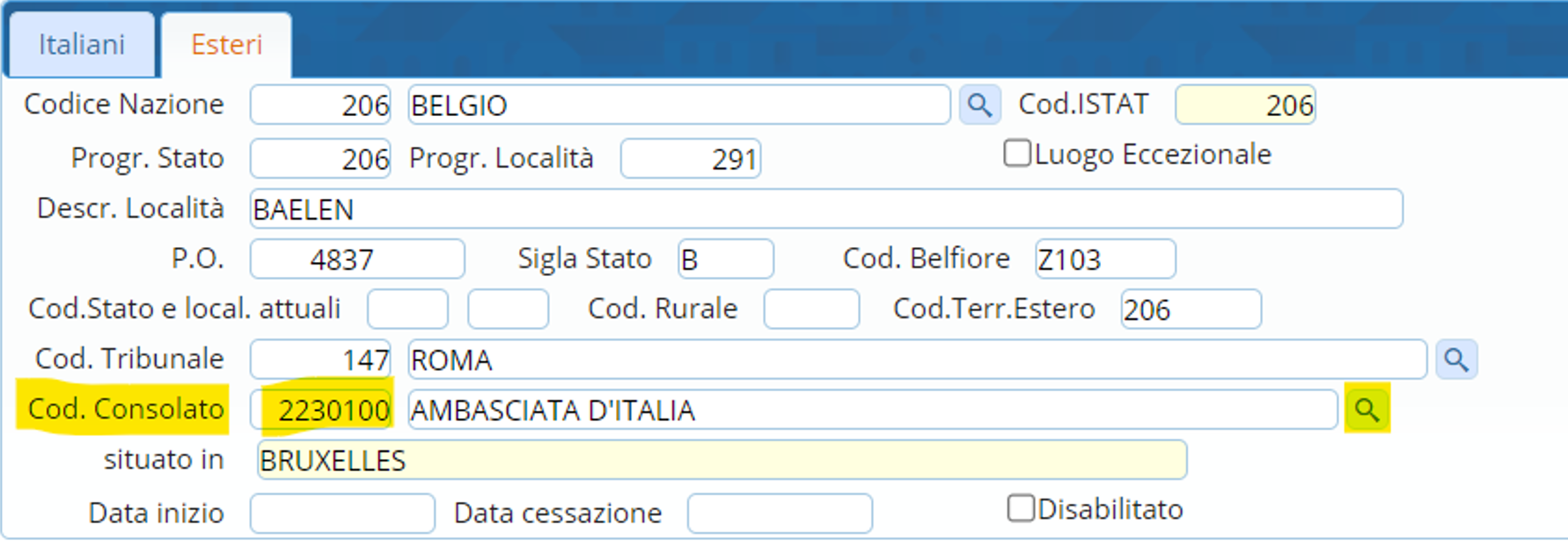Switch to the Italiani tab

[82, 45]
